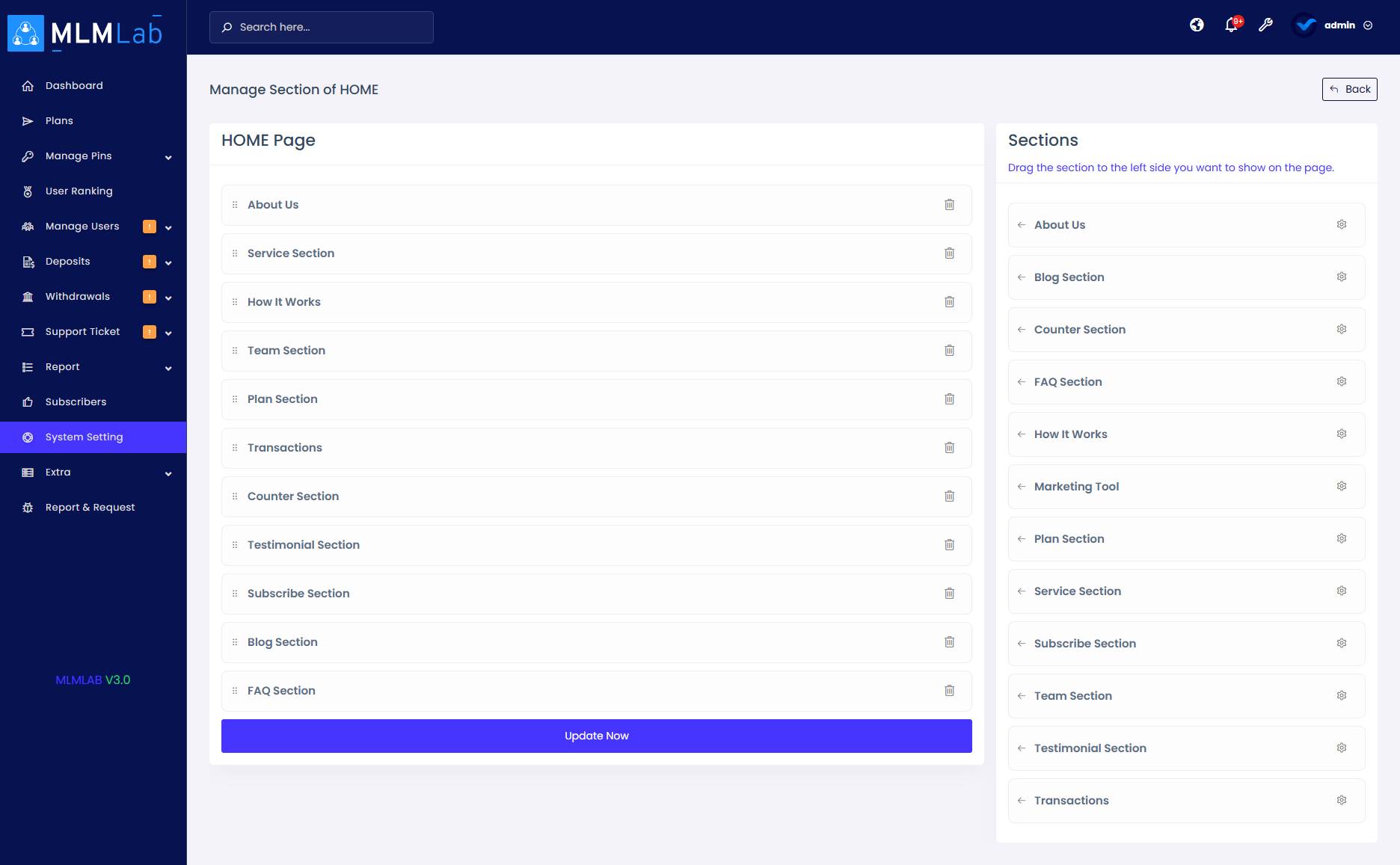Click Deposits orange alert badge
The height and width of the screenshot is (865, 1400).
pyautogui.click(x=150, y=262)
